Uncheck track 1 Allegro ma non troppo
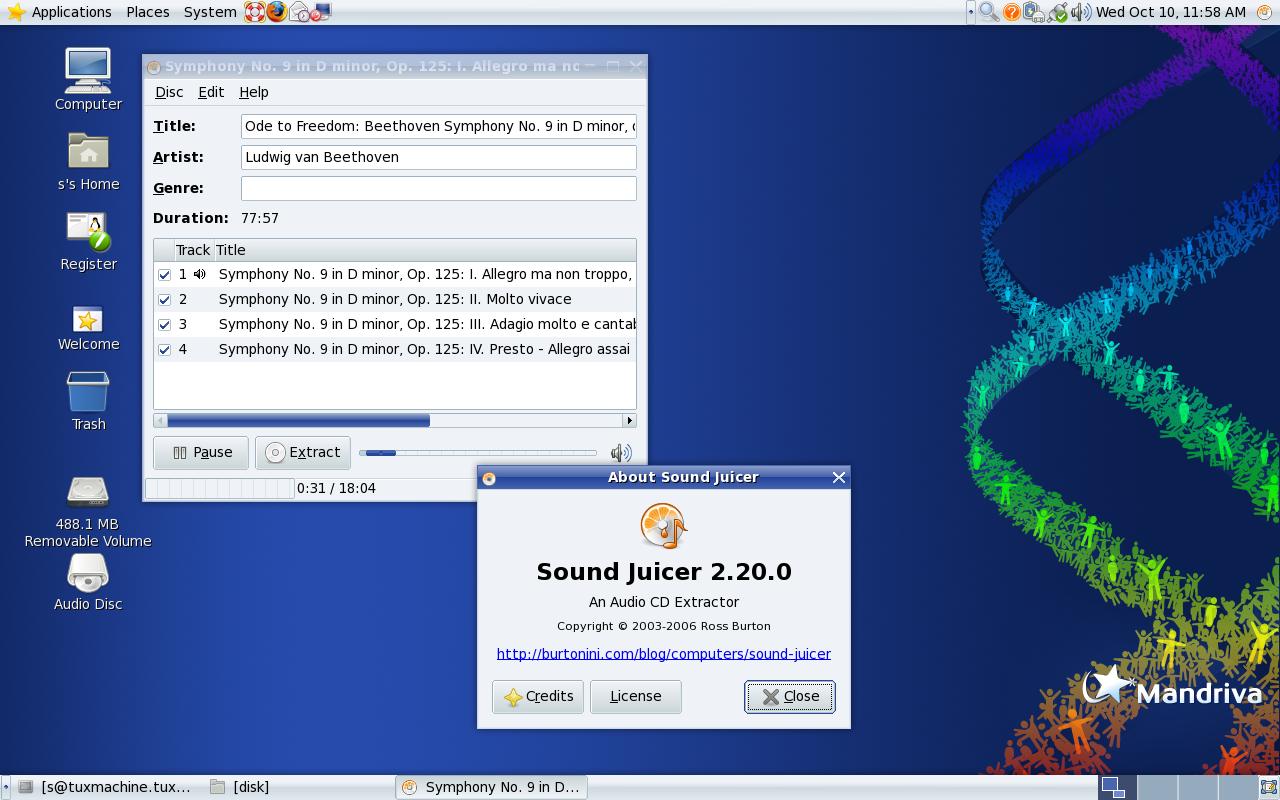This screenshot has height=800, width=1280. 164,274
